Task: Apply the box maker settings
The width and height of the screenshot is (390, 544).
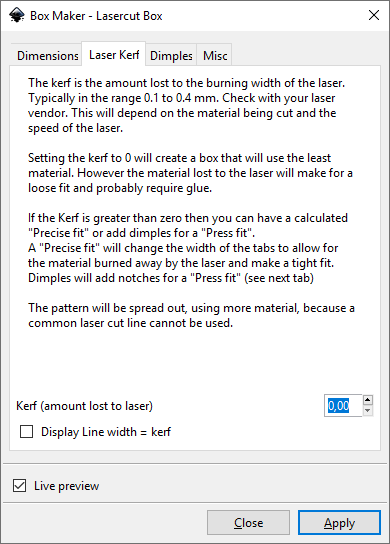Action: click(339, 522)
